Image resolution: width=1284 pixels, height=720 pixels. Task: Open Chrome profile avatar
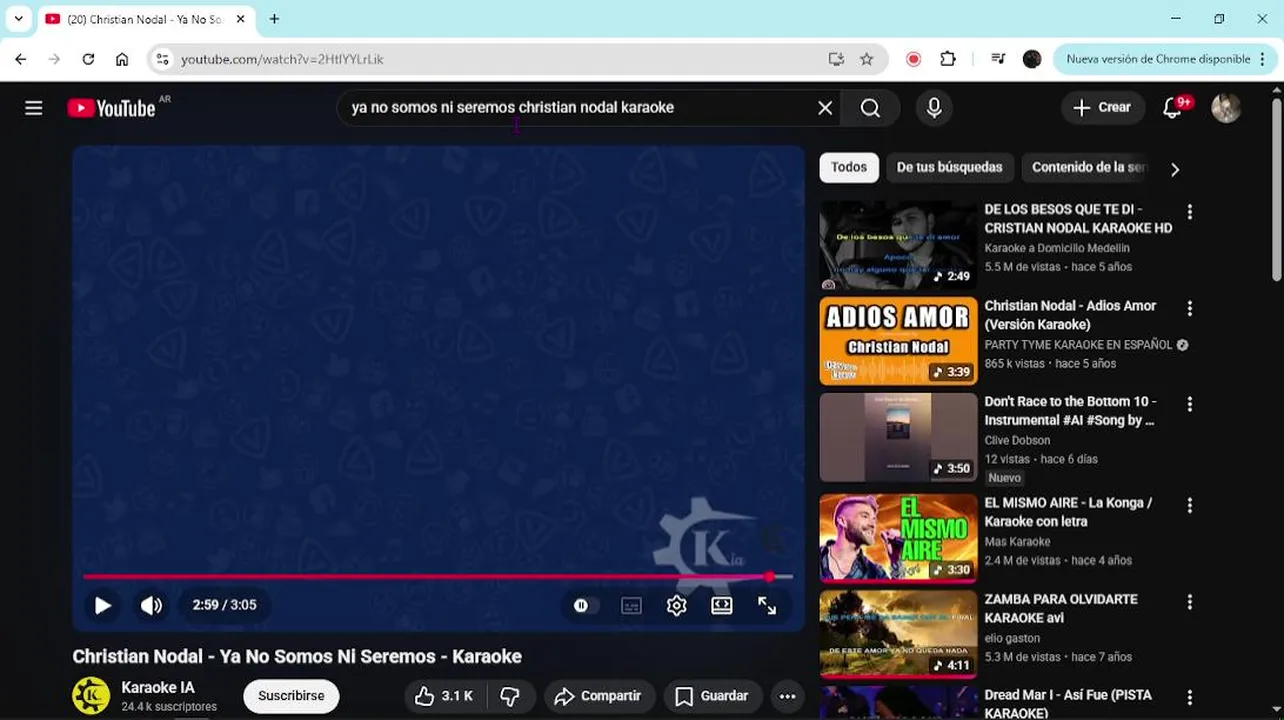click(1032, 59)
